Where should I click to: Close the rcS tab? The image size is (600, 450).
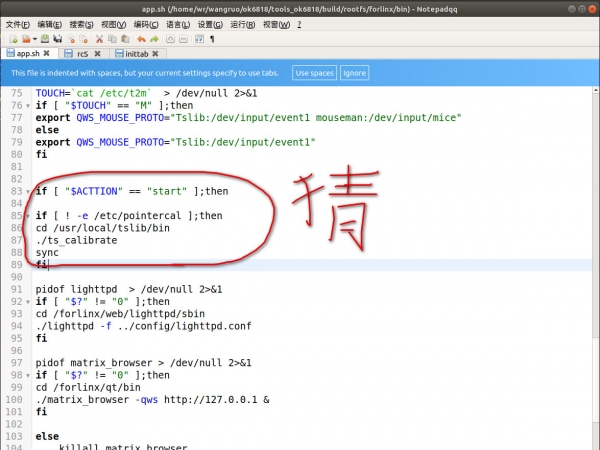[x=100, y=54]
